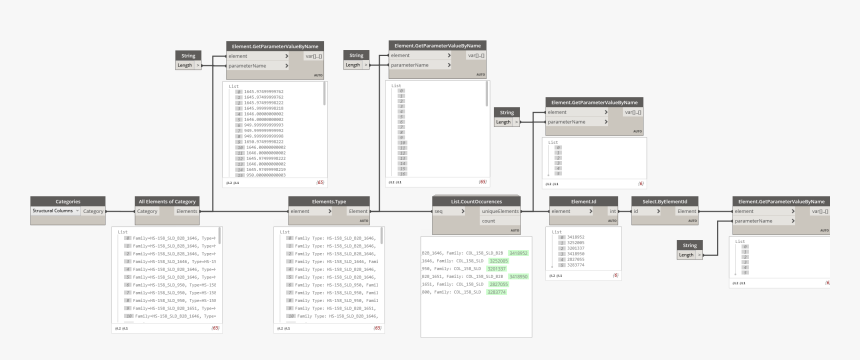Click the count output port on List.CountOccurences
The height and width of the screenshot is (360, 860).
pyautogui.click(x=500, y=221)
